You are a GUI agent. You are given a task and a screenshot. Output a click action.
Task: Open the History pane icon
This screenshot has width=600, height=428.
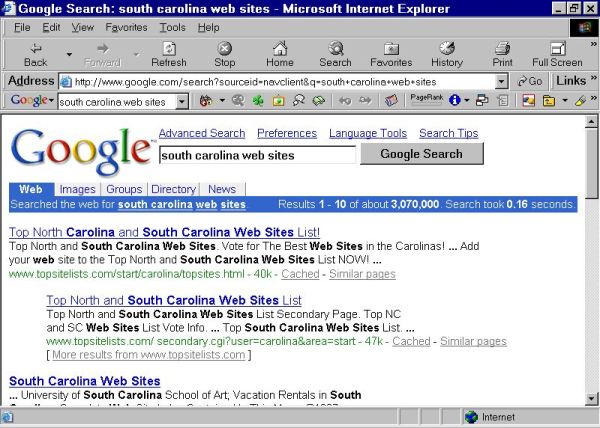[447, 48]
